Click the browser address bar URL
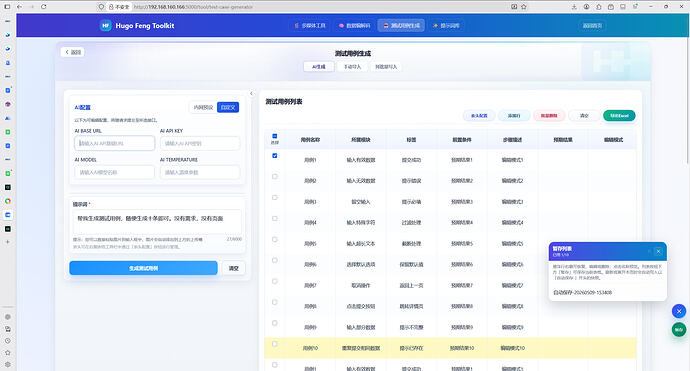Image resolution: width=690 pixels, height=371 pixels. click(193, 7)
